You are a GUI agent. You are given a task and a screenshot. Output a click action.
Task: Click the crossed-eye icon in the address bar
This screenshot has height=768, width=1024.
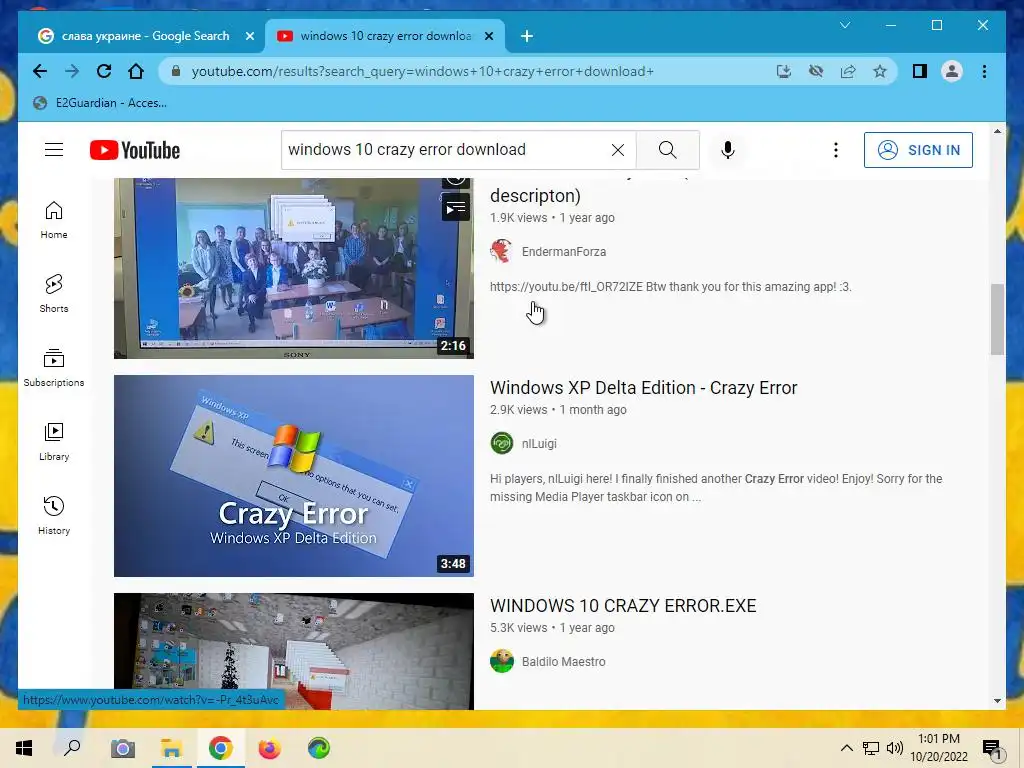click(x=816, y=71)
